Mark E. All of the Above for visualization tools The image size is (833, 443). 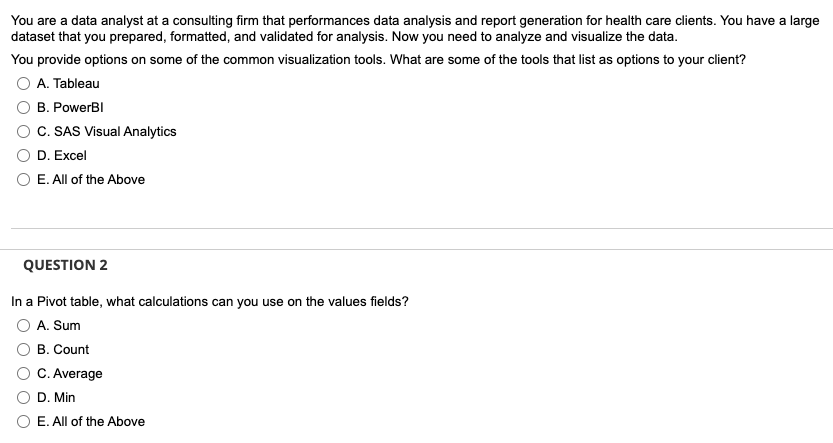(23, 180)
